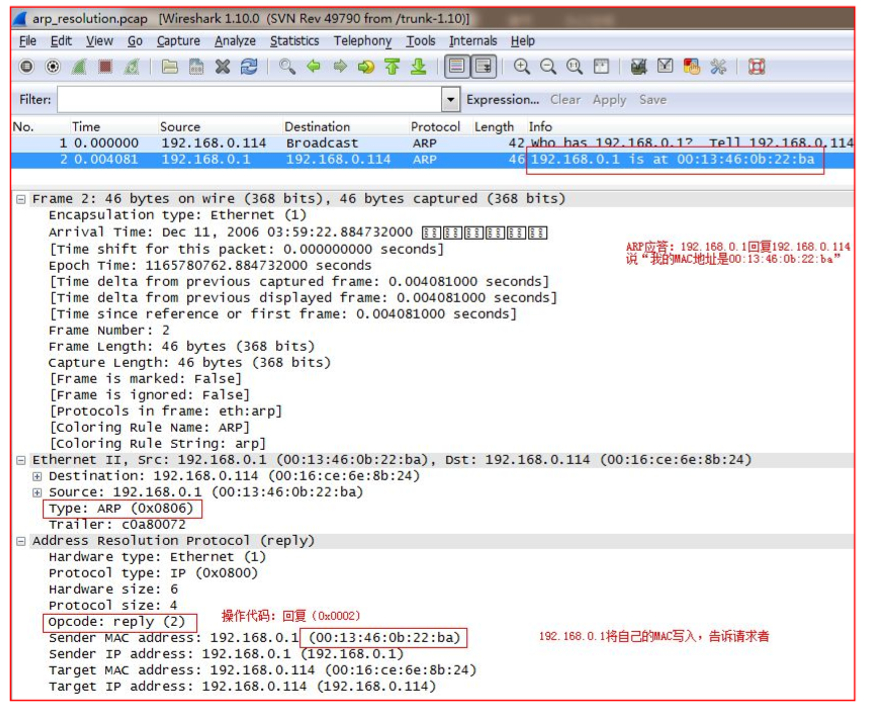The height and width of the screenshot is (703, 870).
Task: Select packet 2 ARP reply row
Action: coord(432,160)
